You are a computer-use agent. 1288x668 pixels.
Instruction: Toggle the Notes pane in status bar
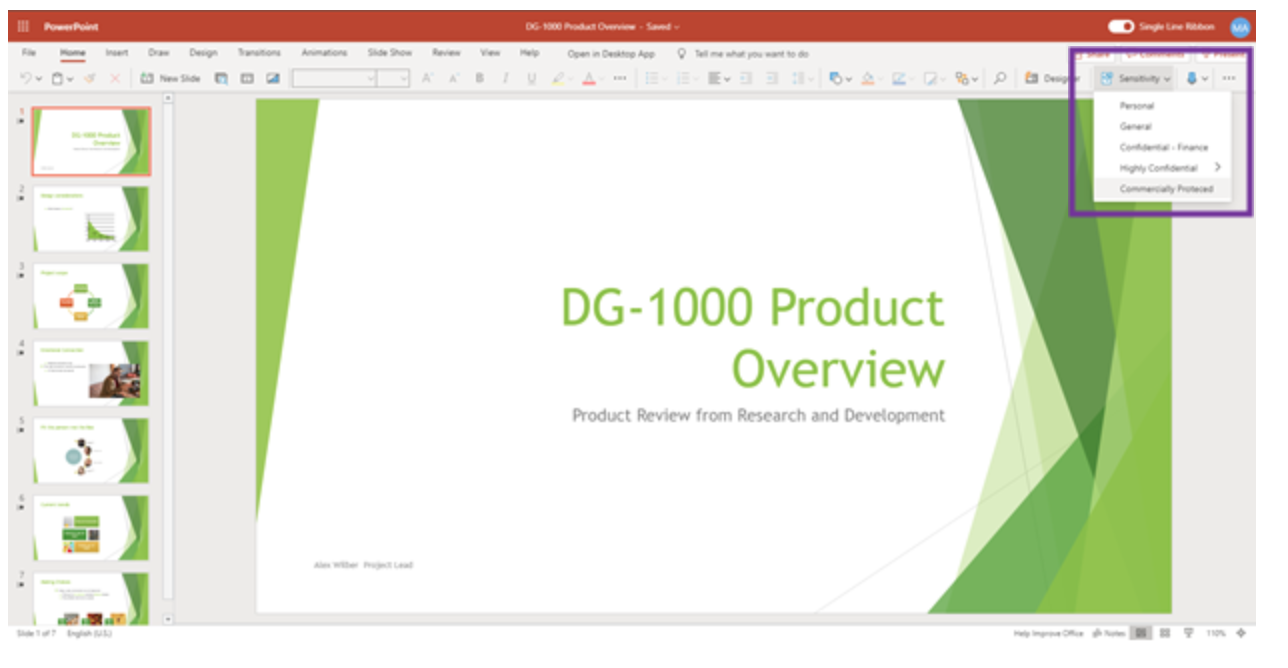click(1113, 633)
